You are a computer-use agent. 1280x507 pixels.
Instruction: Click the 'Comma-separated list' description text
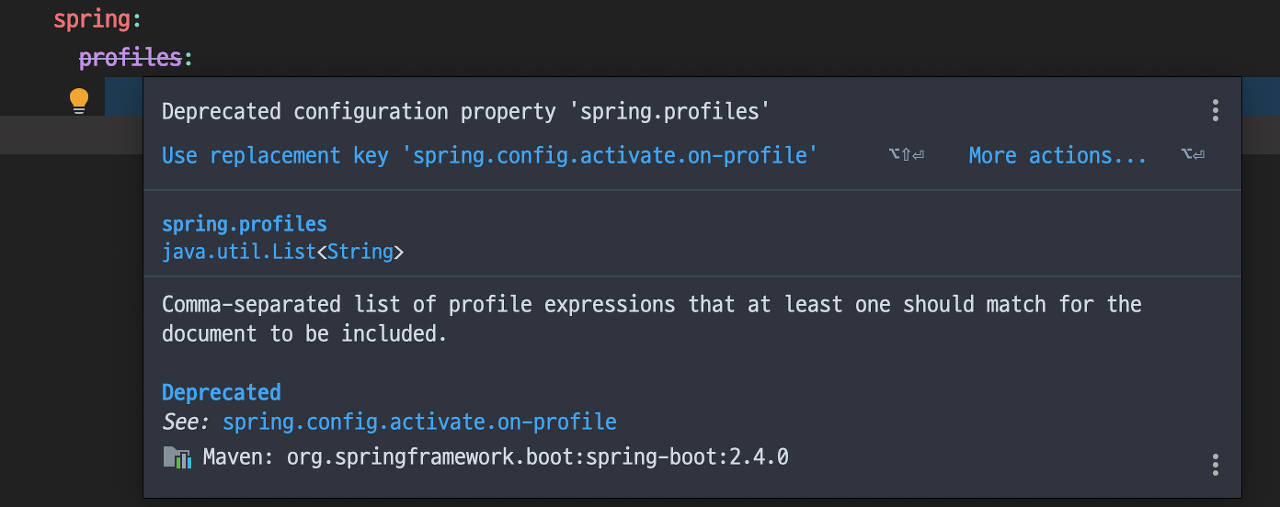pyautogui.click(x=651, y=318)
